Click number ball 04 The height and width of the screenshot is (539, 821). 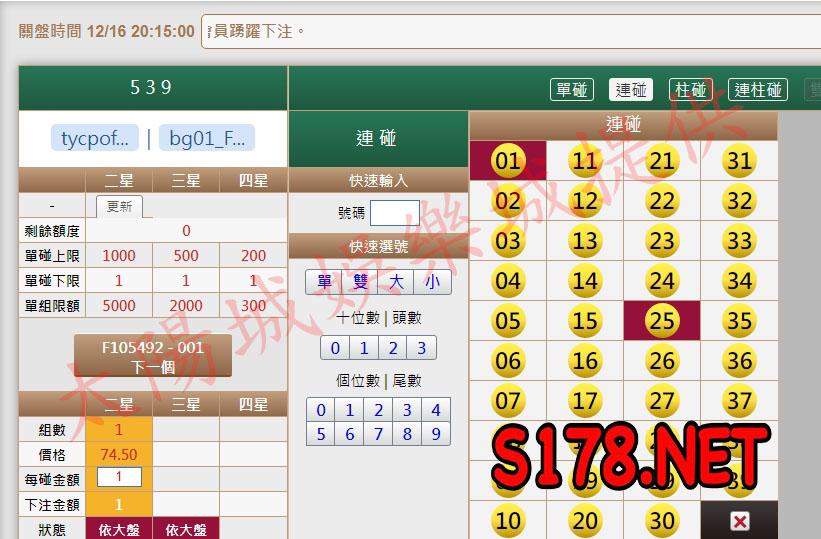(x=508, y=281)
